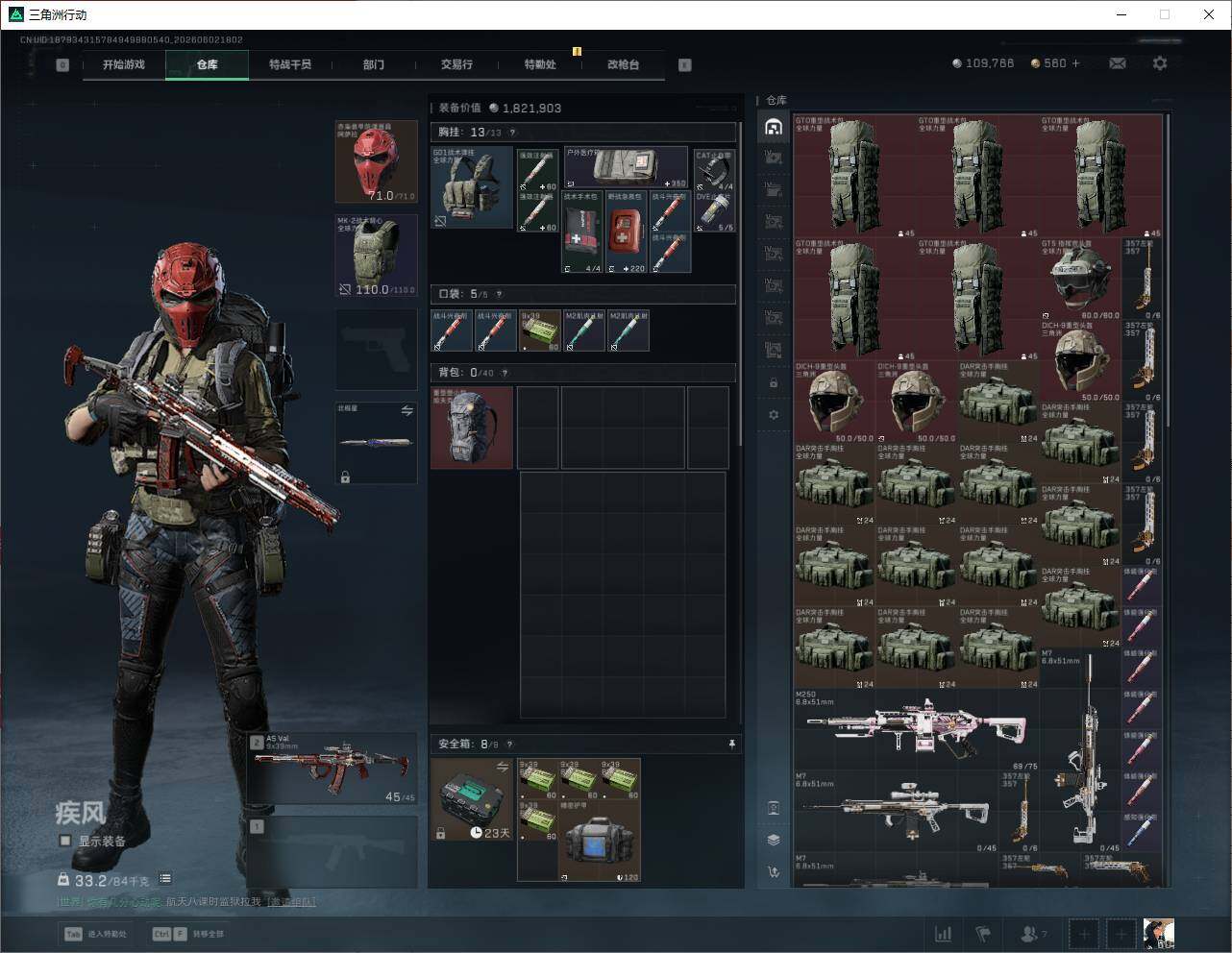Show help for 口袋 capacity
This screenshot has width=1232, height=953.
click(x=499, y=294)
